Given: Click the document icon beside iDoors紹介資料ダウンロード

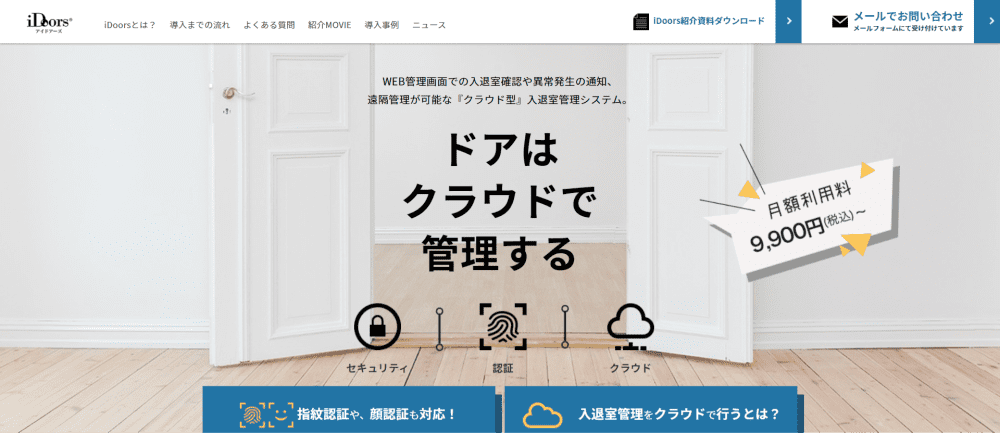Looking at the screenshot, I should click(x=640, y=21).
